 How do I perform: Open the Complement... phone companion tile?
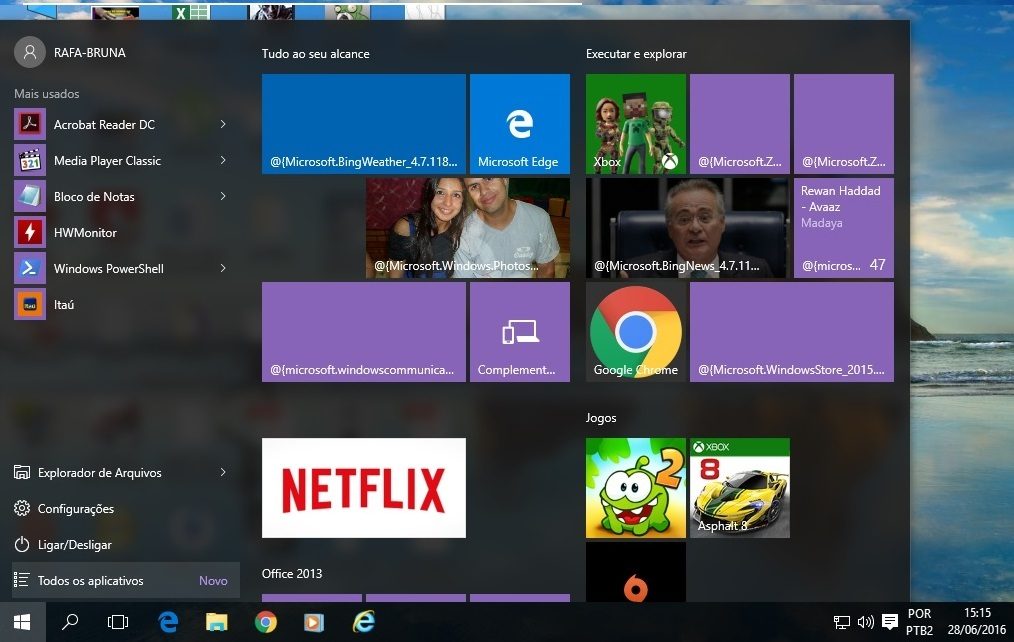click(x=520, y=332)
